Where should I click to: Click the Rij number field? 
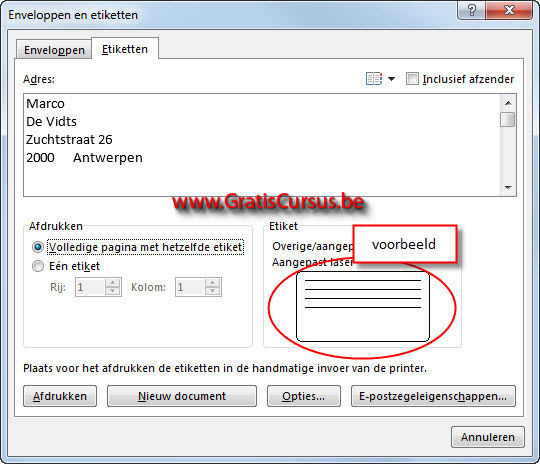pyautogui.click(x=90, y=287)
